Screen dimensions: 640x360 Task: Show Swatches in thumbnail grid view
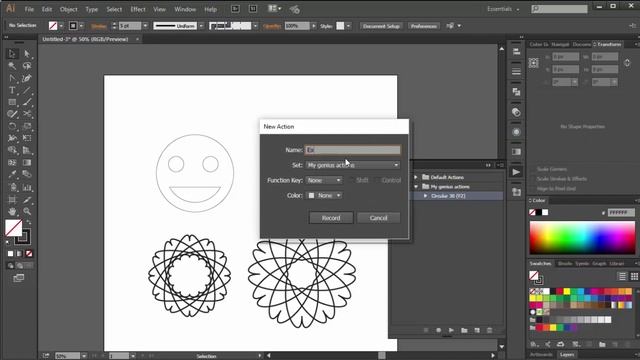coord(634,276)
